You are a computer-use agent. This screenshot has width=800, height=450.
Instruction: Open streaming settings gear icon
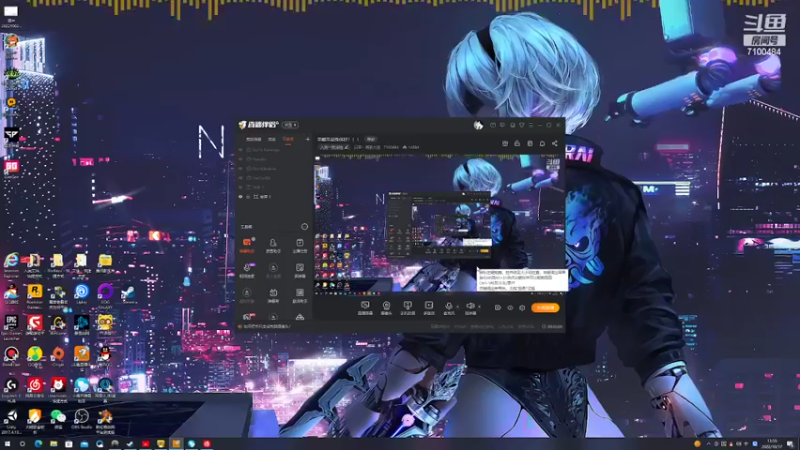522,308
